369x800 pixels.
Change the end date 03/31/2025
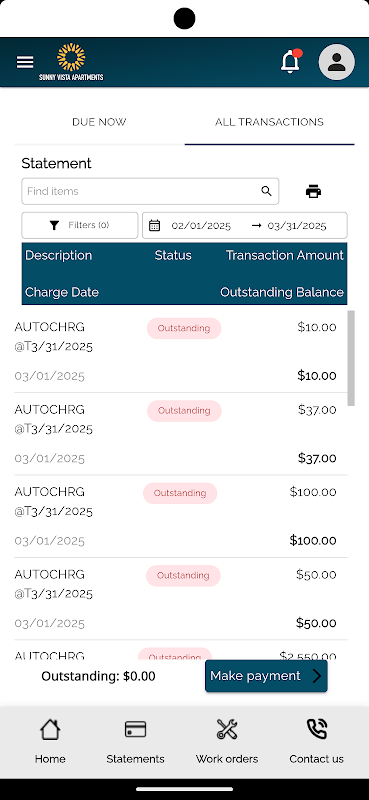click(x=297, y=226)
